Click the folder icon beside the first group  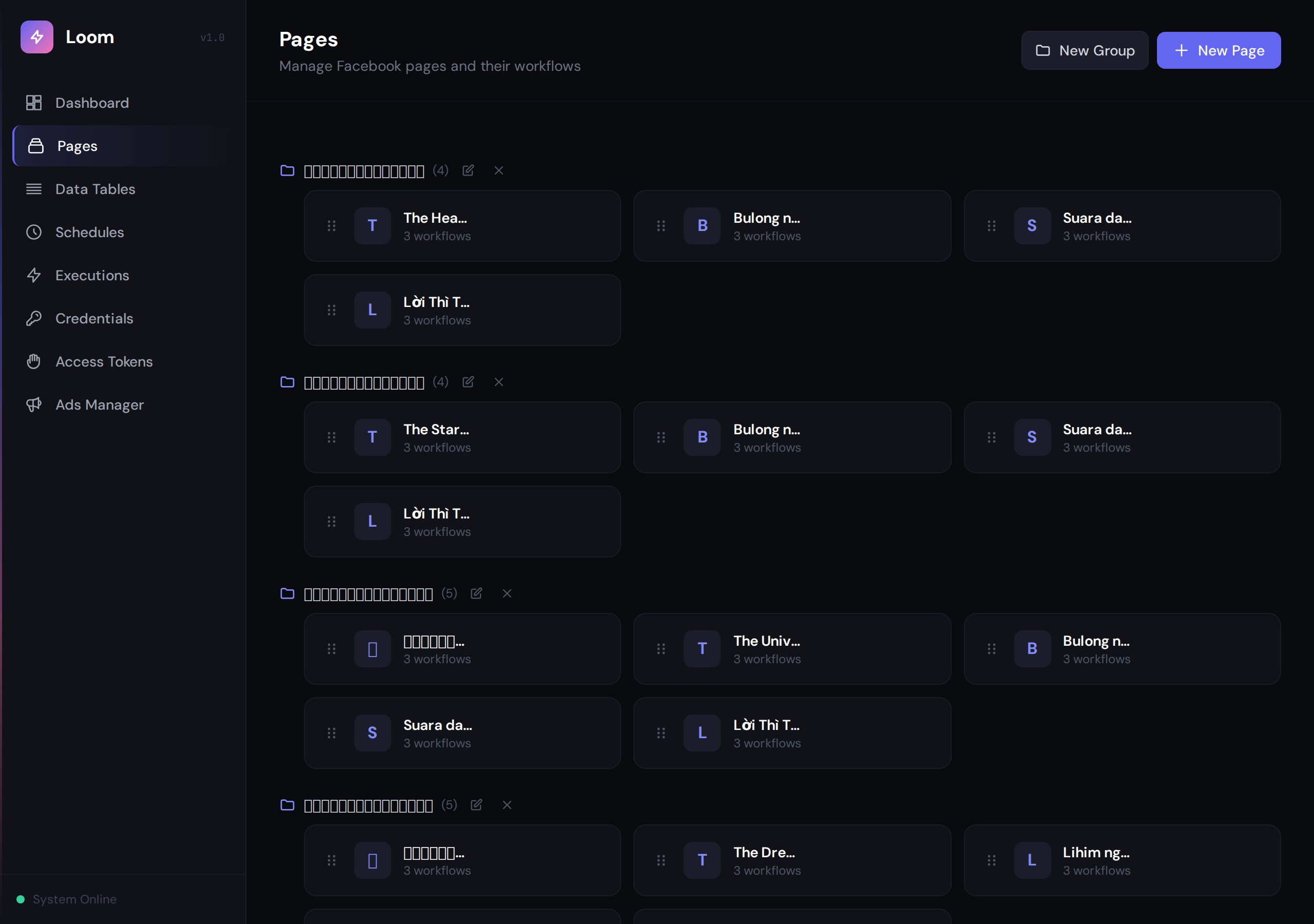[x=287, y=170]
